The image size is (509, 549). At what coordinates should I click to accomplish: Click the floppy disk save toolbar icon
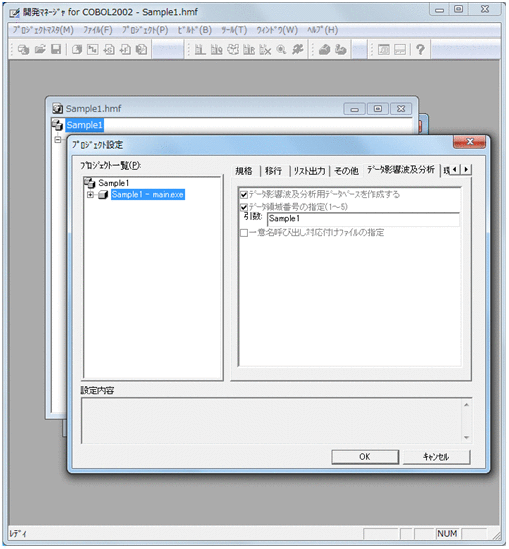pos(56,50)
